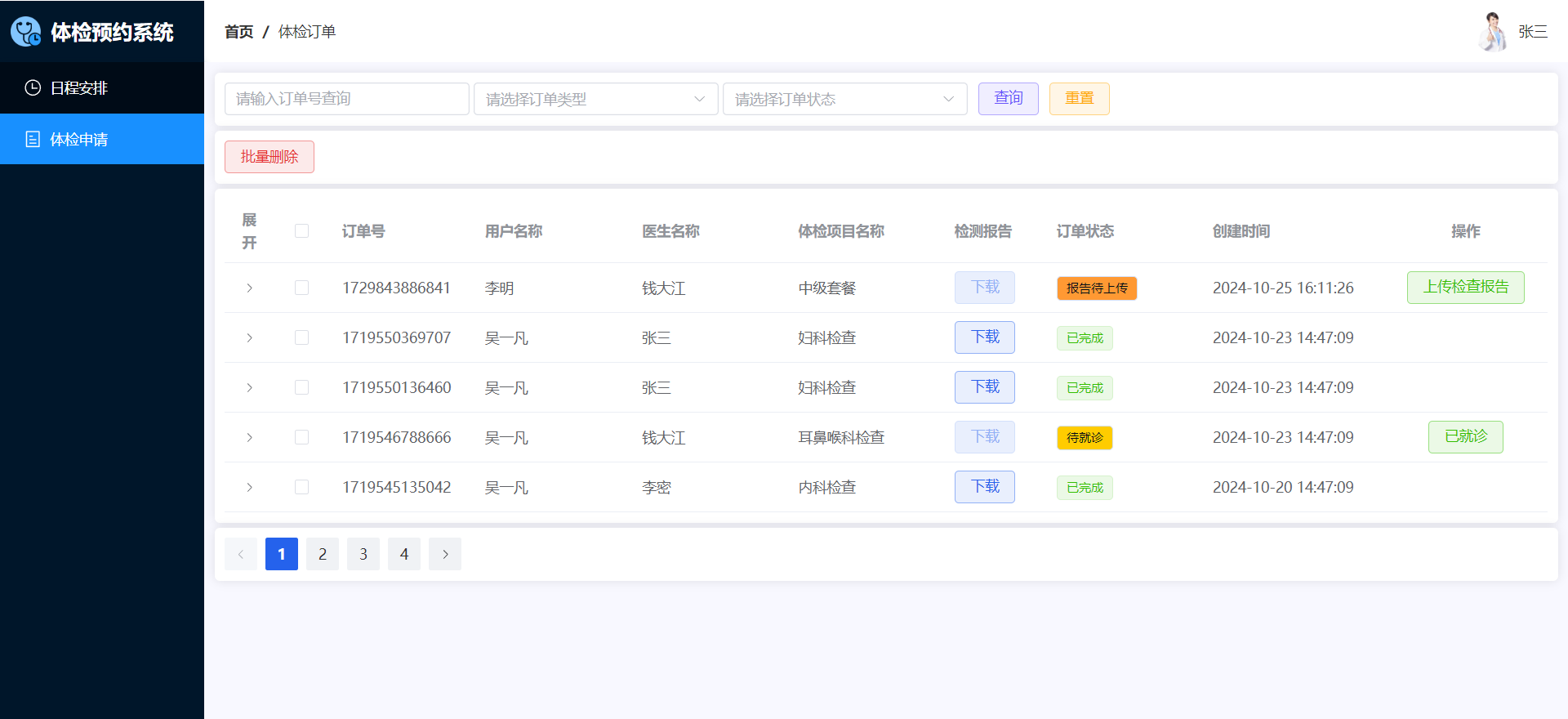The height and width of the screenshot is (719, 1568).
Task: Expand row of order 1719545135042
Action: pos(249,487)
